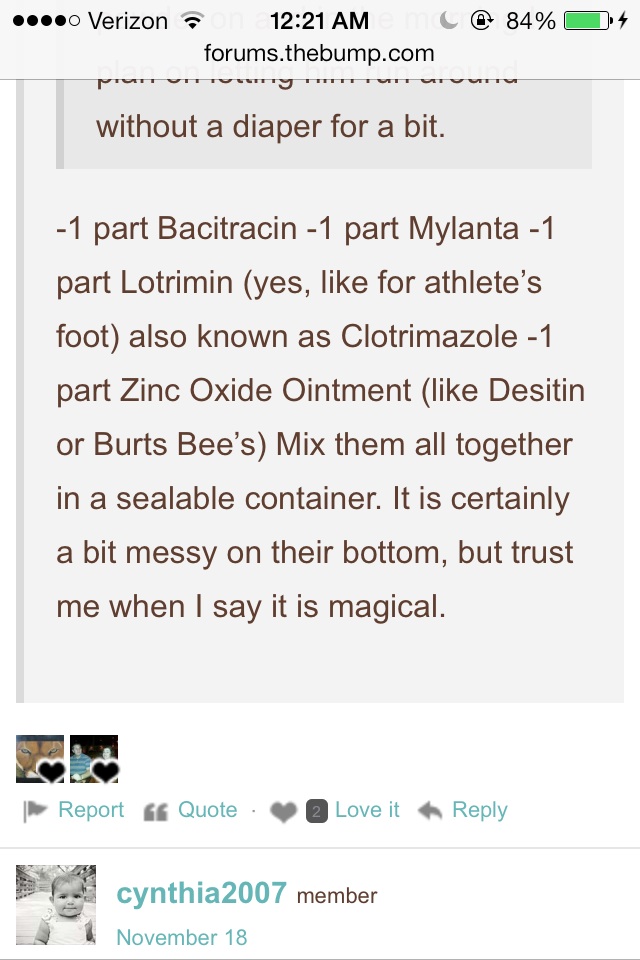Tap the Do Not Disturb moon icon
Viewport: 640px width, 960px height.
click(x=449, y=20)
